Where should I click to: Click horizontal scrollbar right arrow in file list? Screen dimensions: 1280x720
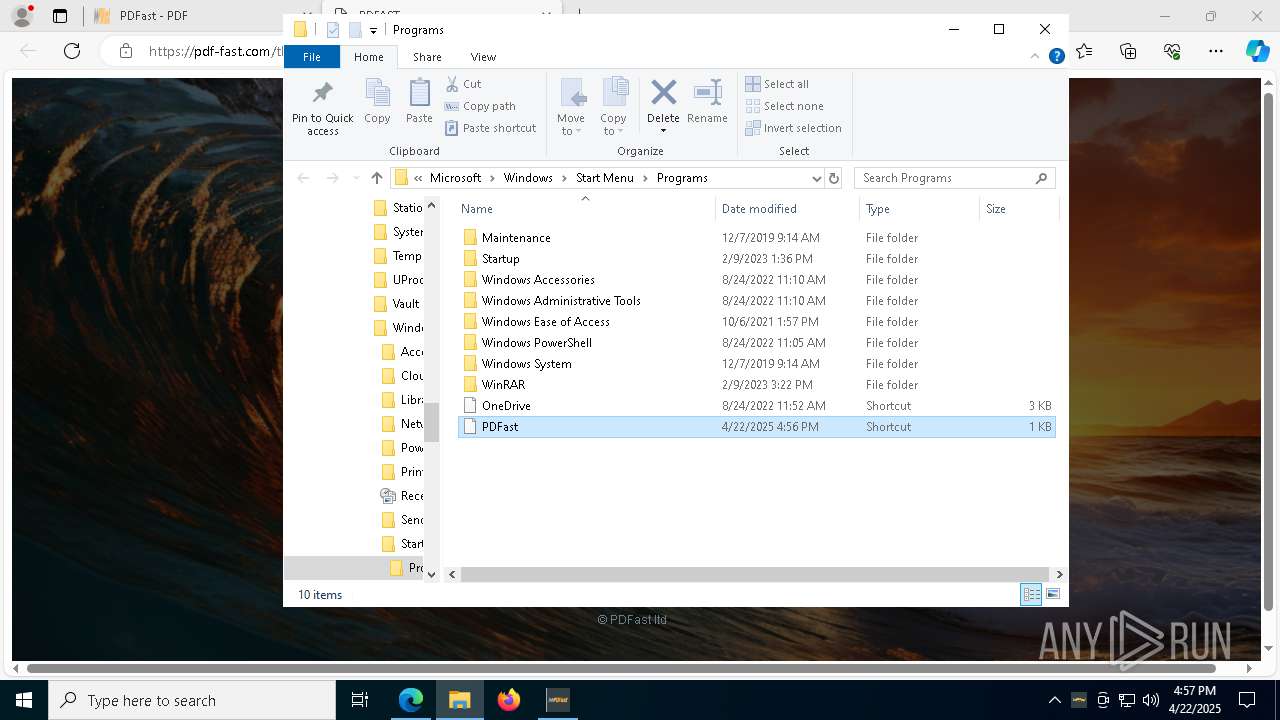(x=1059, y=575)
